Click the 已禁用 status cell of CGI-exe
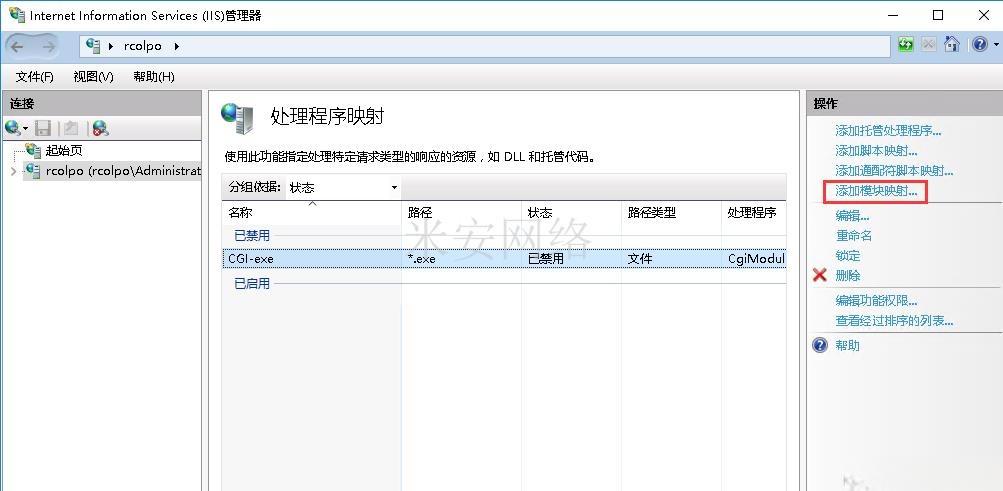Image resolution: width=1003 pixels, height=491 pixels. [x=546, y=259]
